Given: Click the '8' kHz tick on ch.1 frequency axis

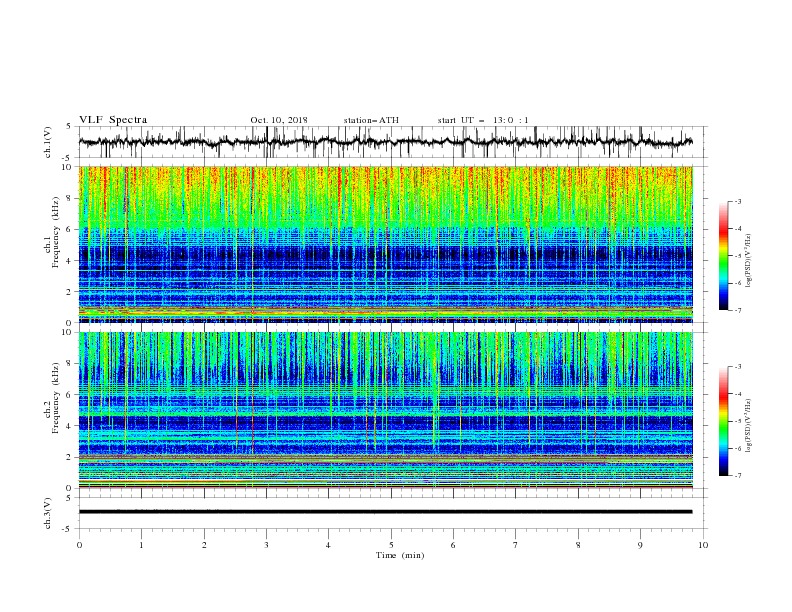Looking at the screenshot, I should pos(70,198).
